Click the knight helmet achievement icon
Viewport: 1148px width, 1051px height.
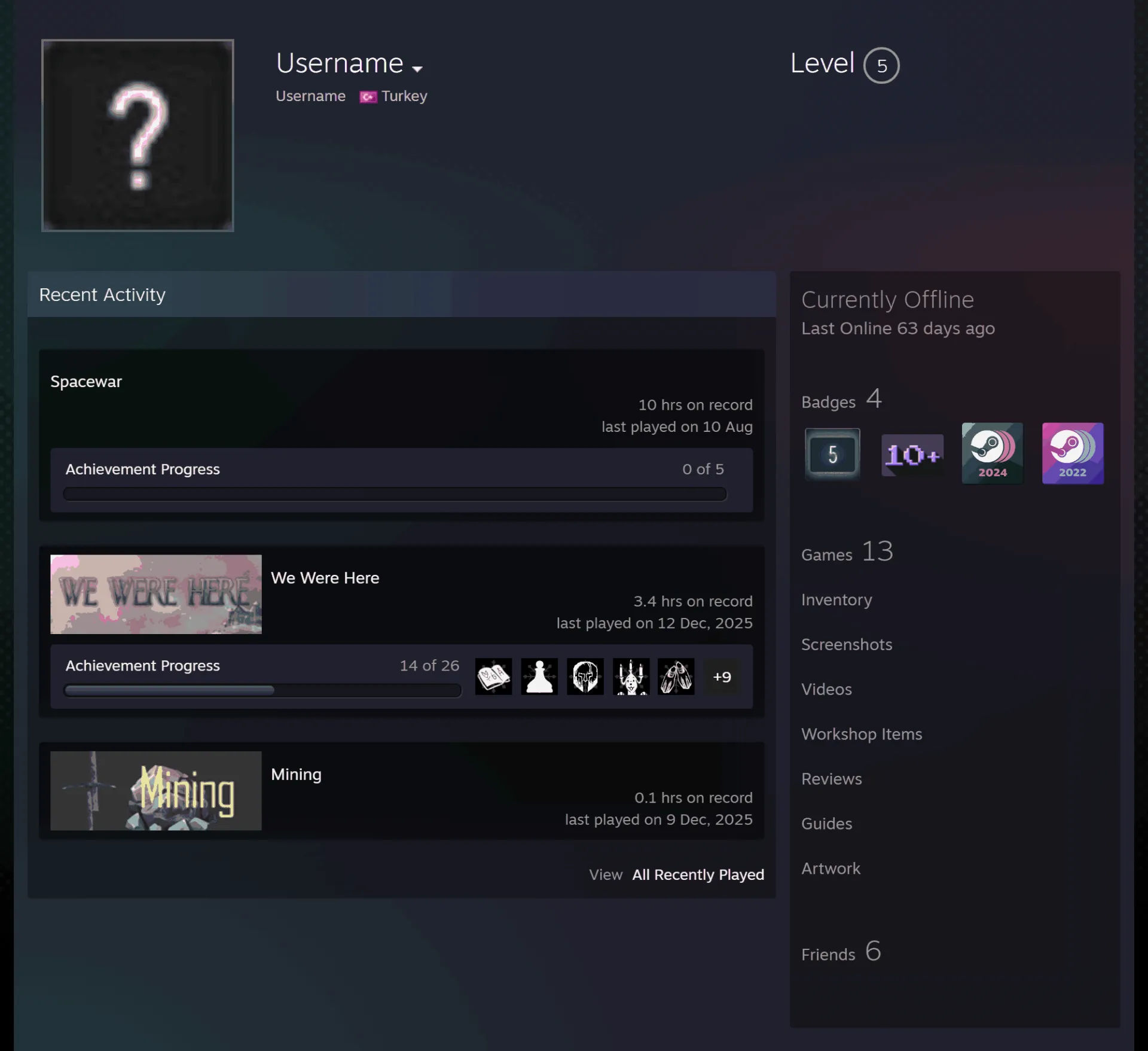coord(585,677)
